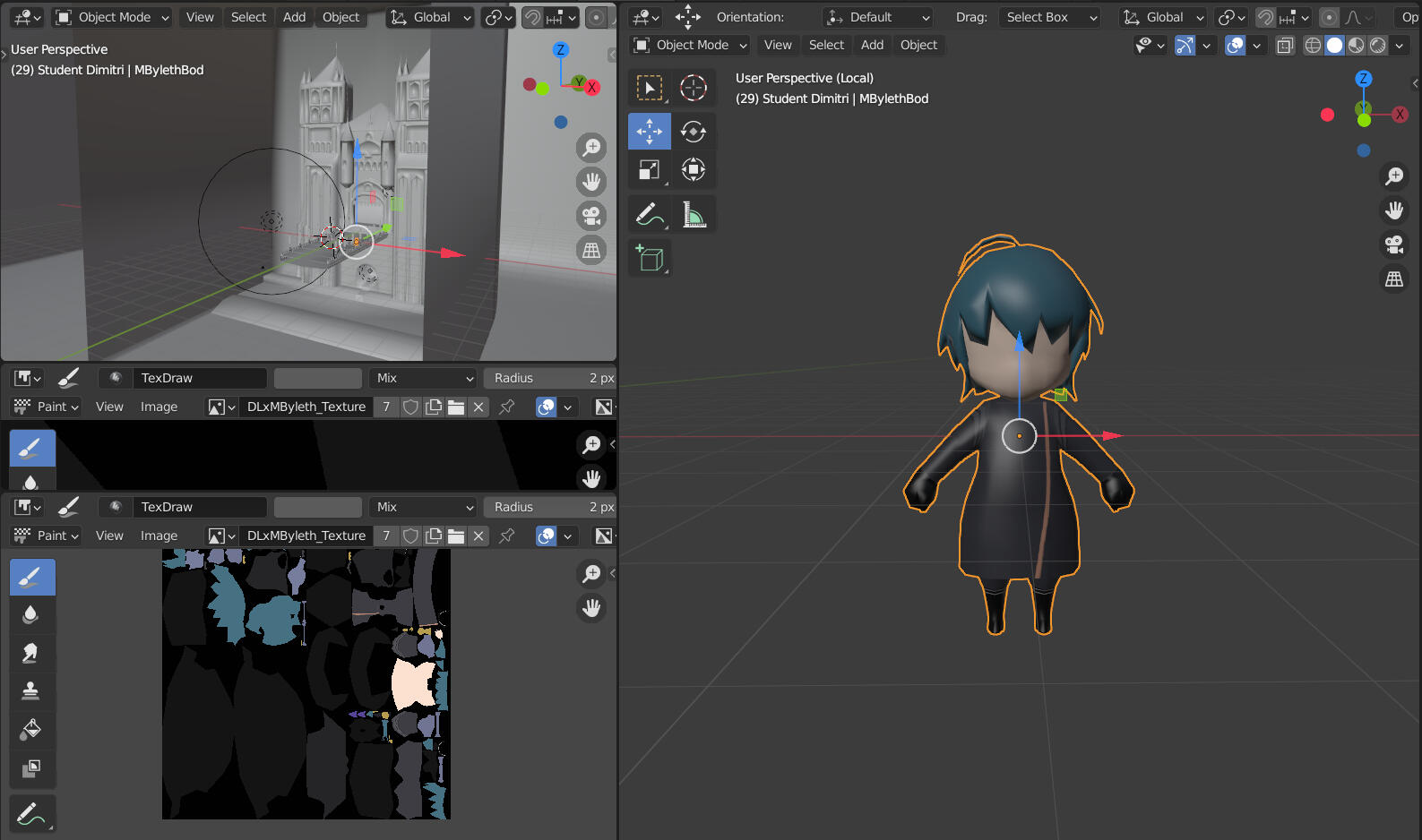The image size is (1422, 840).
Task: Expand the Mix blend mode dropdown
Action: click(423, 507)
